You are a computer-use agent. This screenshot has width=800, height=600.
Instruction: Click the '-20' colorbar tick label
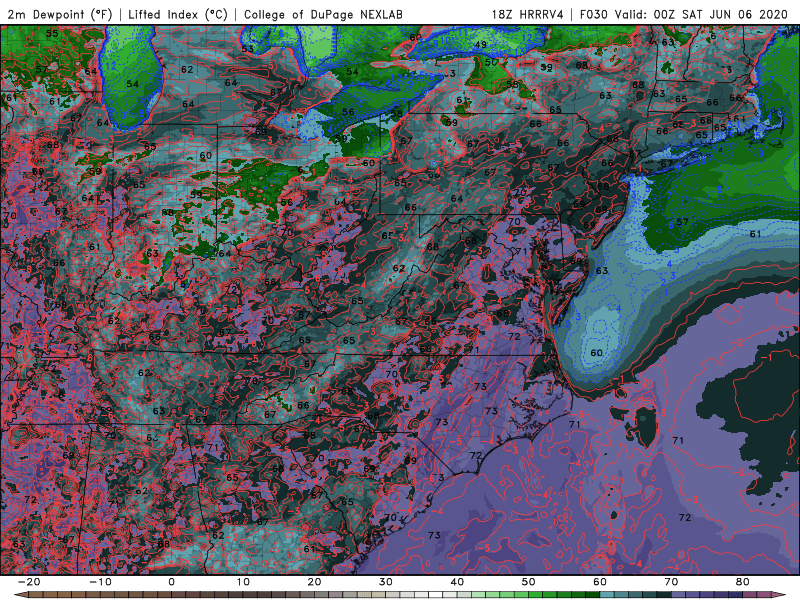(29, 582)
